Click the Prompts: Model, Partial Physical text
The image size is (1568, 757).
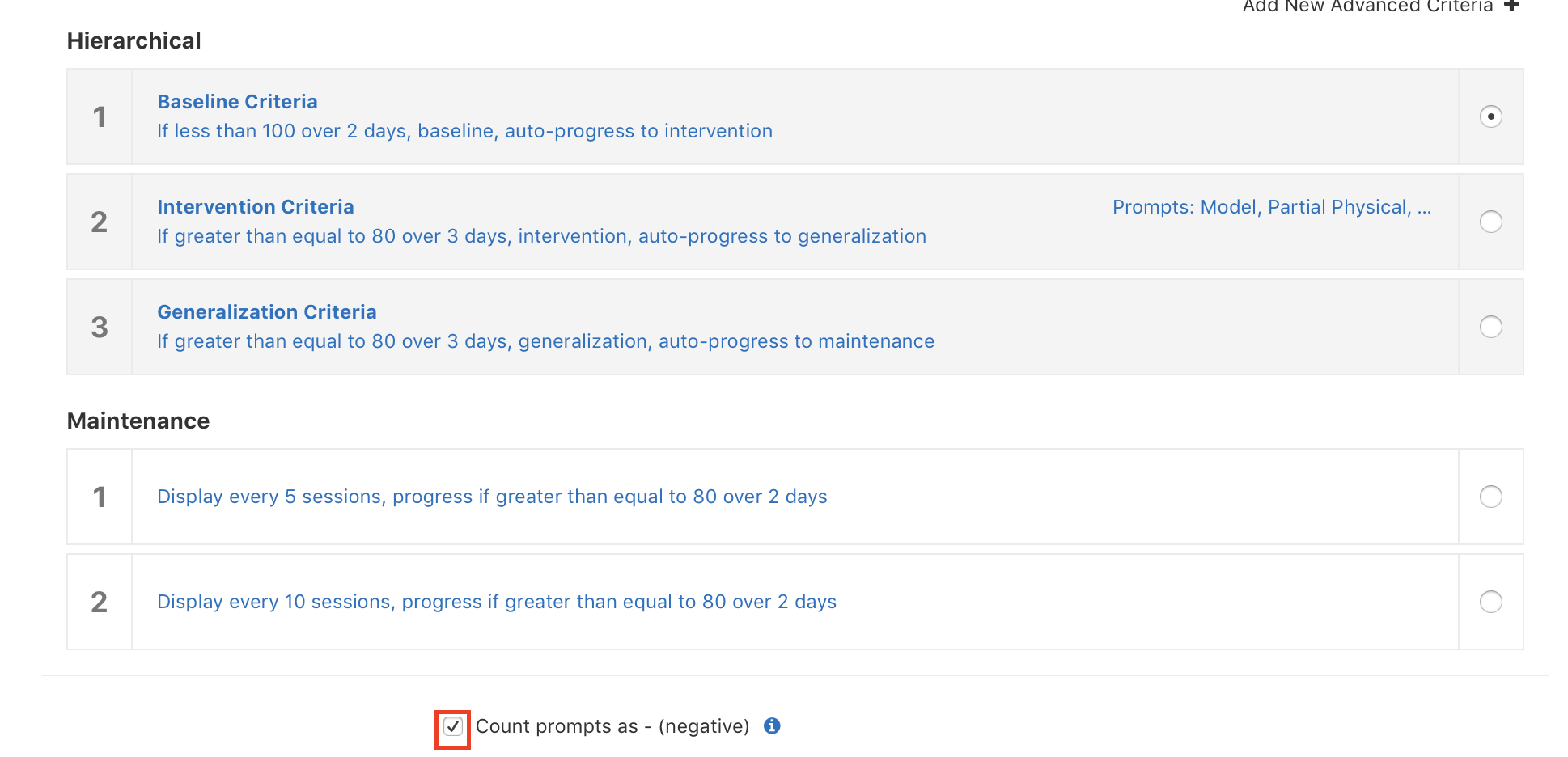[1272, 207]
